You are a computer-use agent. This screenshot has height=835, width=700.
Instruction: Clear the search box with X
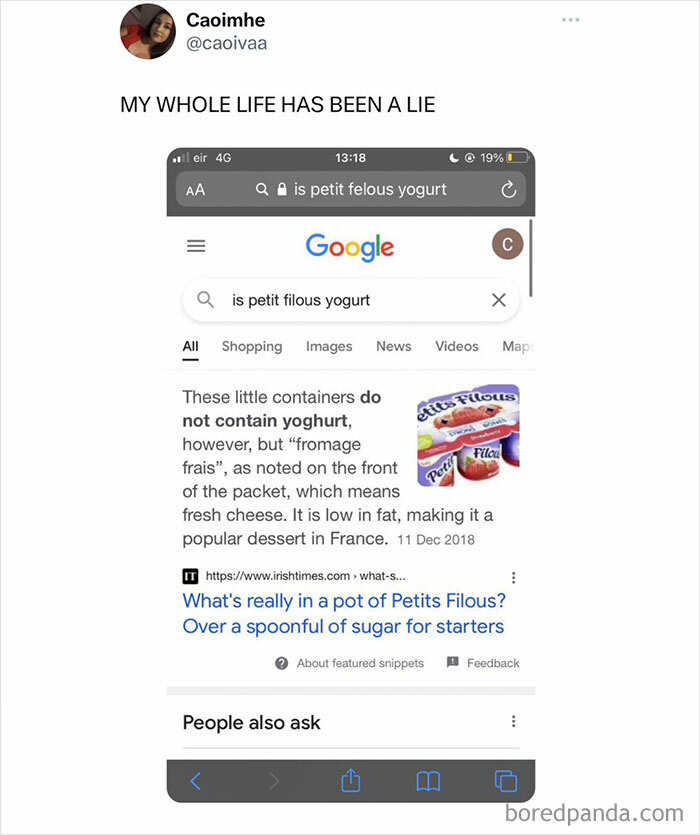(x=499, y=300)
